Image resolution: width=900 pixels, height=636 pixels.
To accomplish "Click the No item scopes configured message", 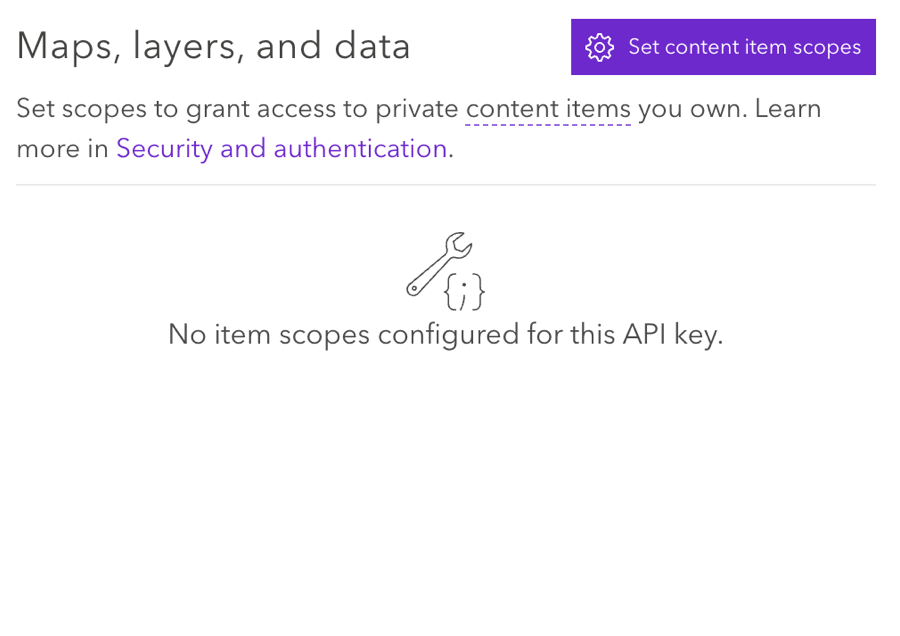I will (x=446, y=334).
